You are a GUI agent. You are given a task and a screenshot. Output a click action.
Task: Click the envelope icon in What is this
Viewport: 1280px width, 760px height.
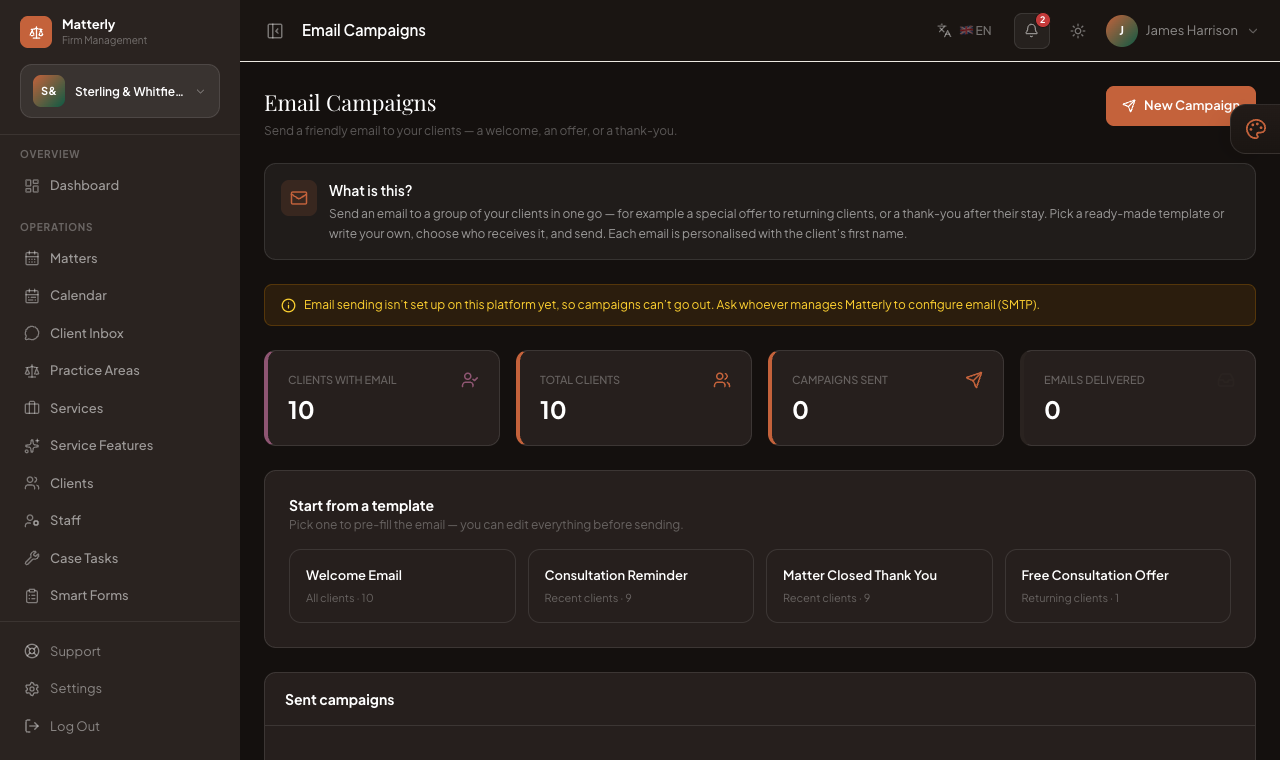click(299, 198)
